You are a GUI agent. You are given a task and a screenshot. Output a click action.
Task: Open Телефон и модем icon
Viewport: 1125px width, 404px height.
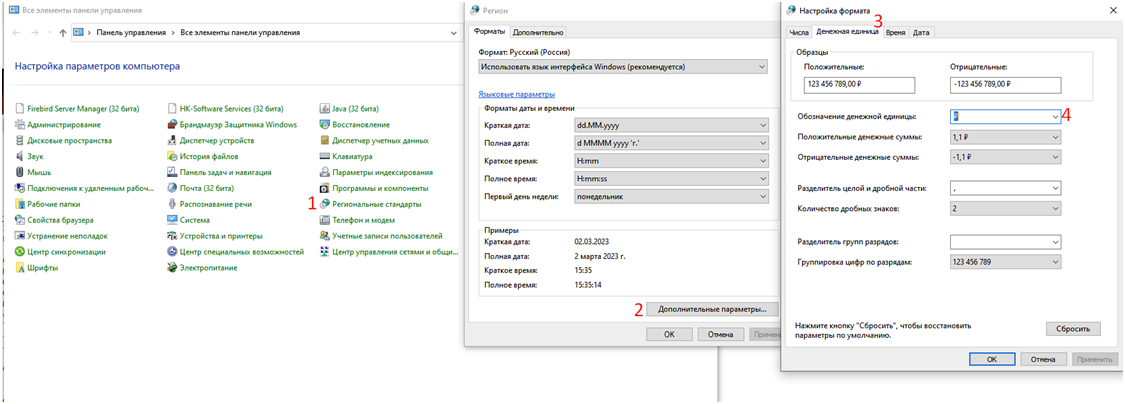325,220
